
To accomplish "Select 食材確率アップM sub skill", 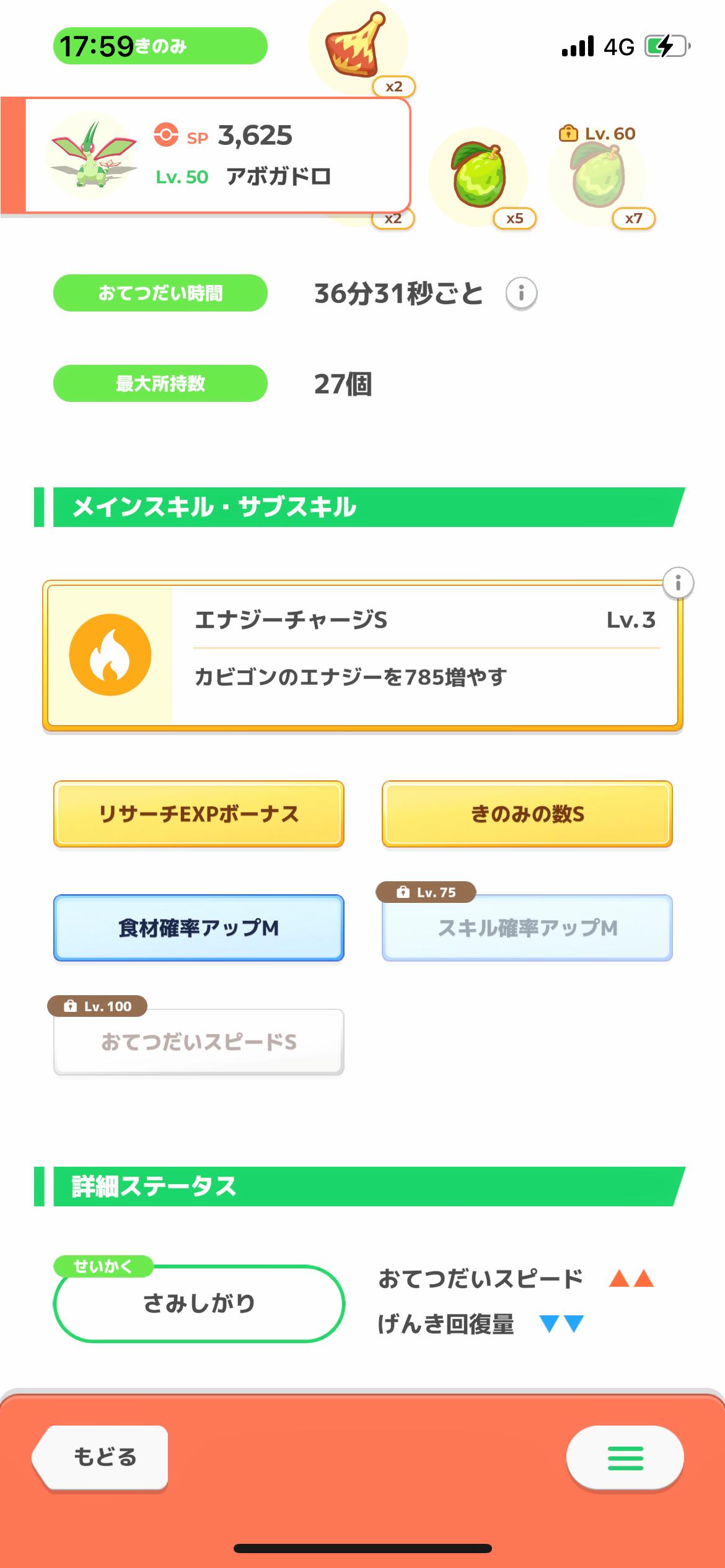I will point(199,928).
